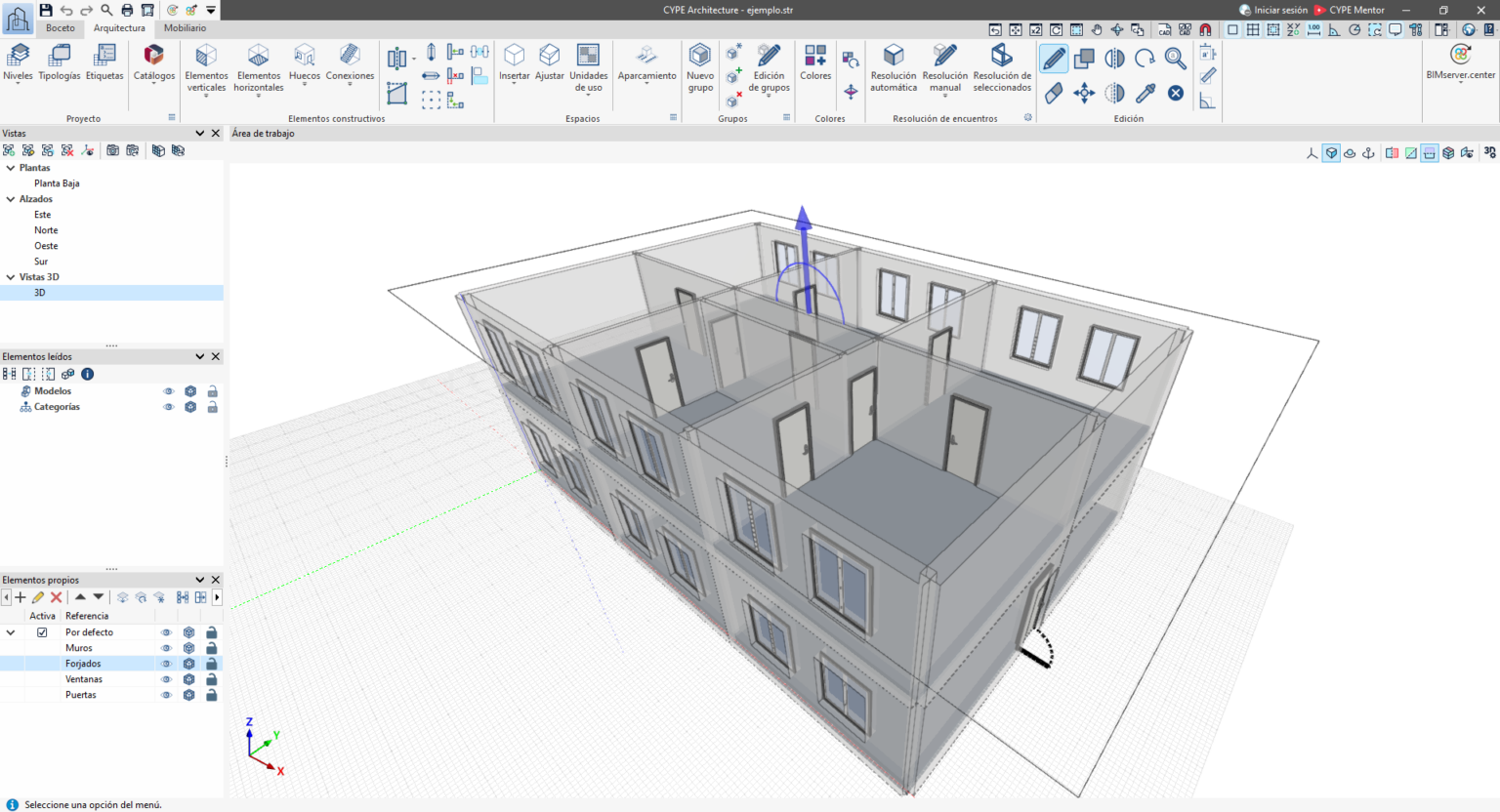Create a Nuevo grupo
1500x812 pixels.
point(700,68)
